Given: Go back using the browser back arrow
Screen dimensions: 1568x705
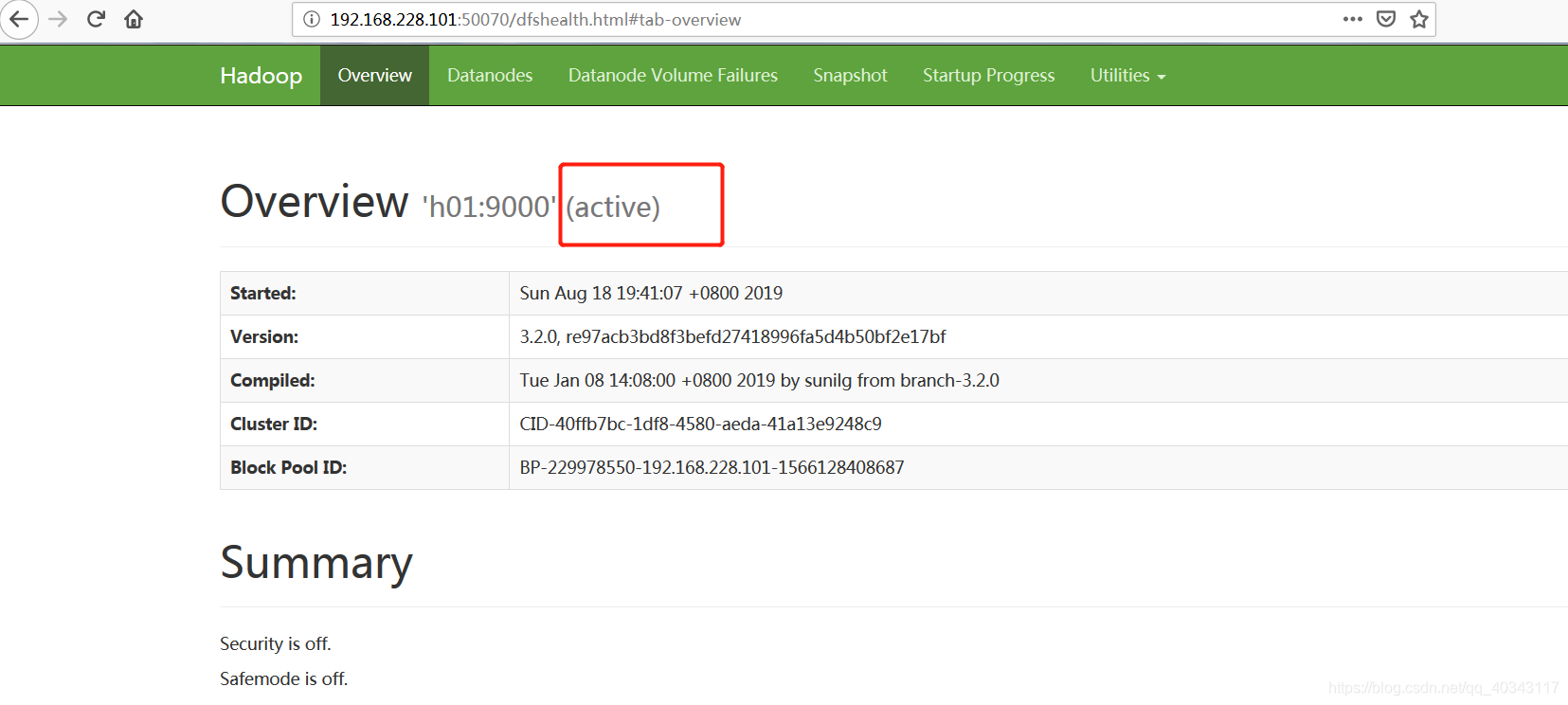Looking at the screenshot, I should [18, 19].
